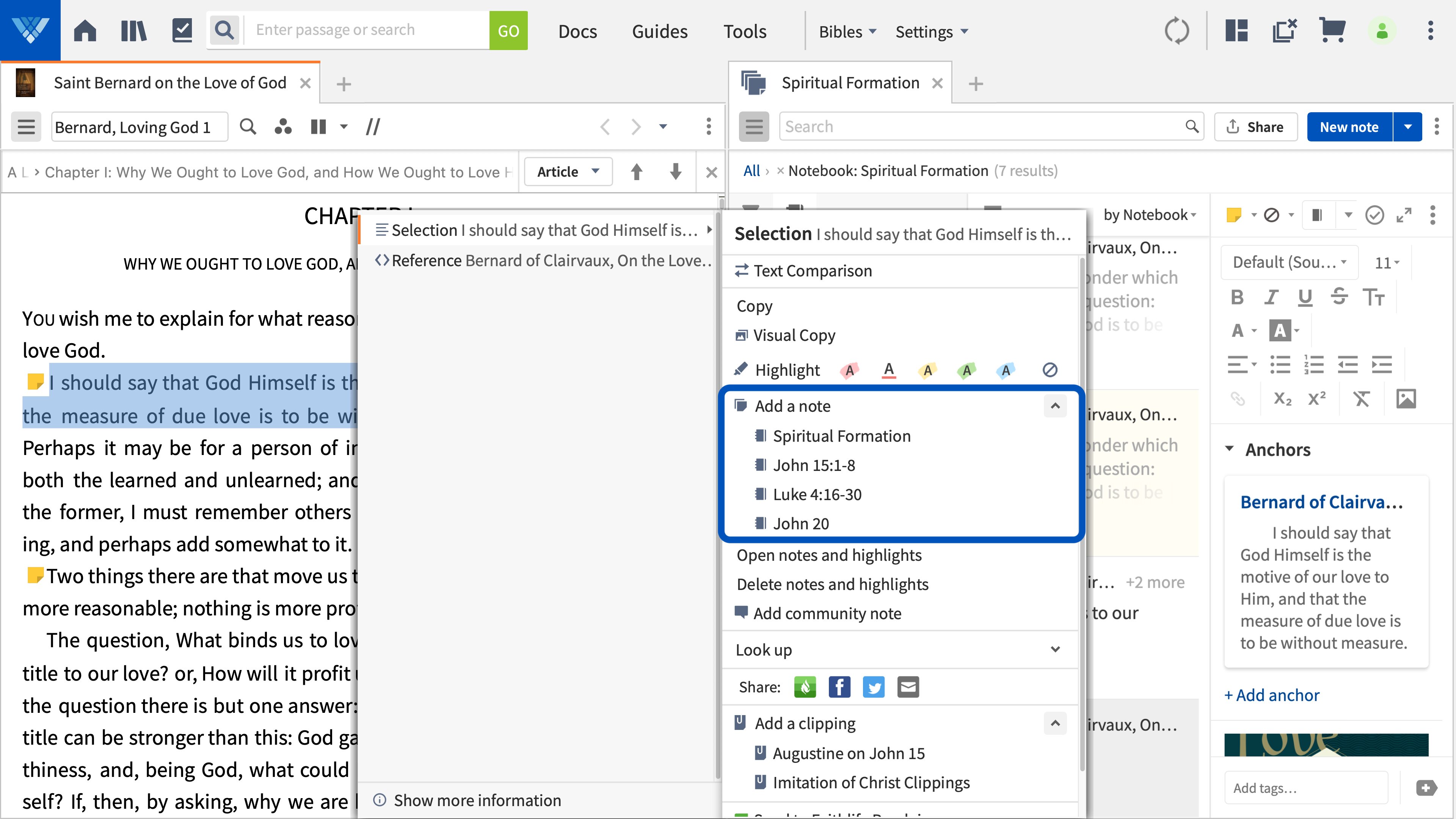This screenshot has height=819, width=1456.
Task: Toggle Bold formatting
Action: coord(1237,297)
